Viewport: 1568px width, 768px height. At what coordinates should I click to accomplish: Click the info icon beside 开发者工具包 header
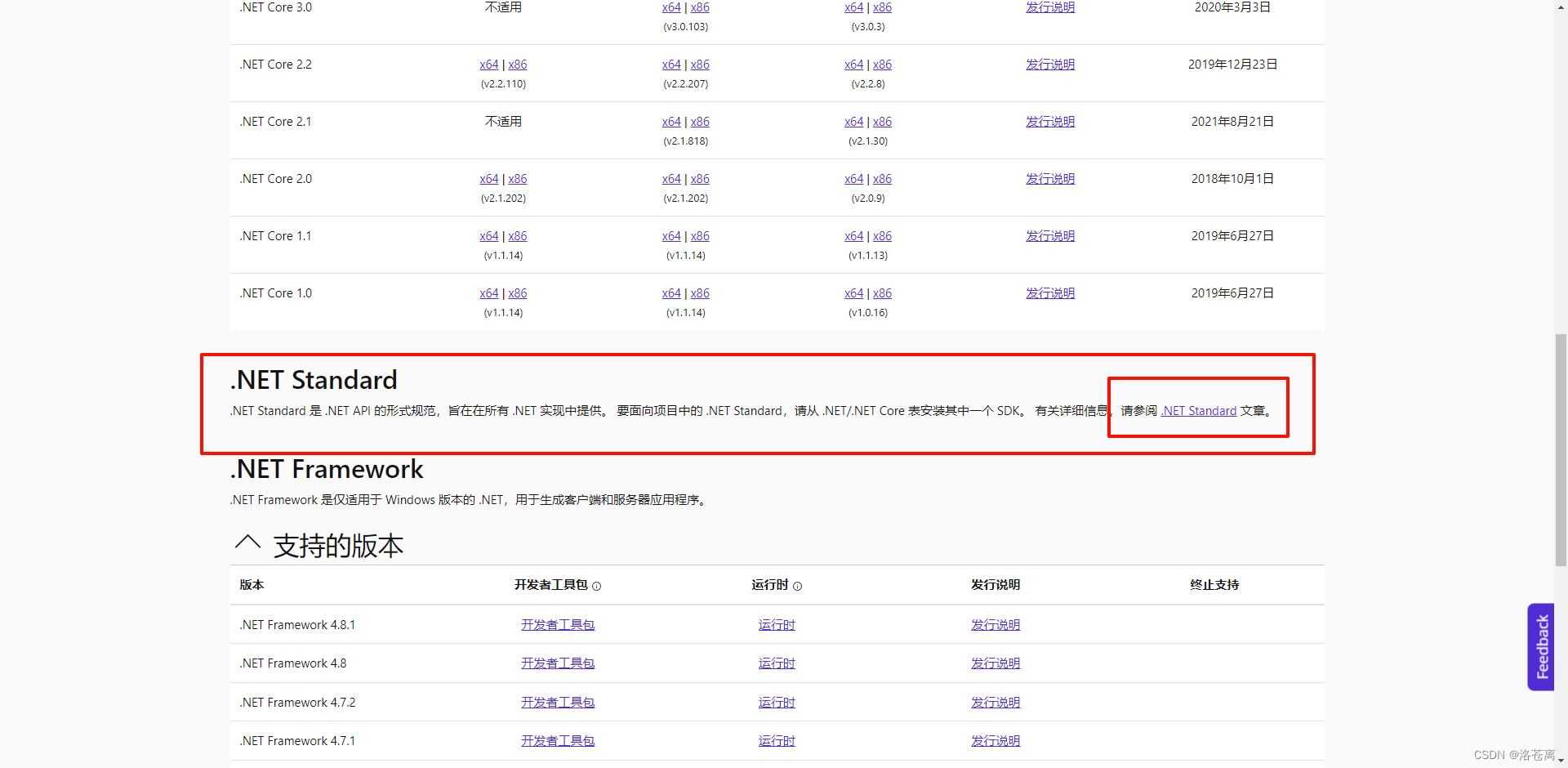[597, 586]
